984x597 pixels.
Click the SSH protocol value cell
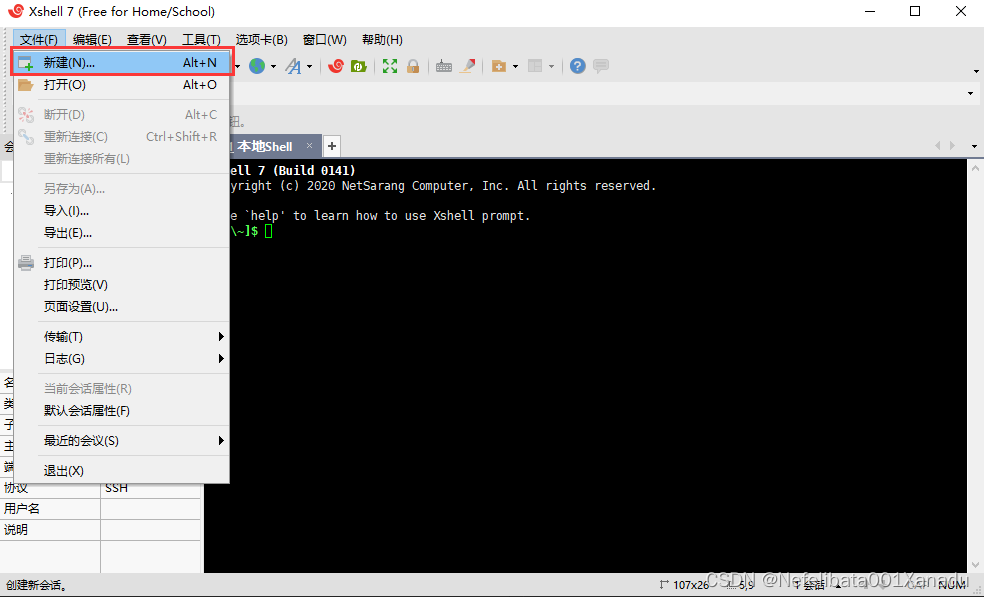click(x=151, y=488)
